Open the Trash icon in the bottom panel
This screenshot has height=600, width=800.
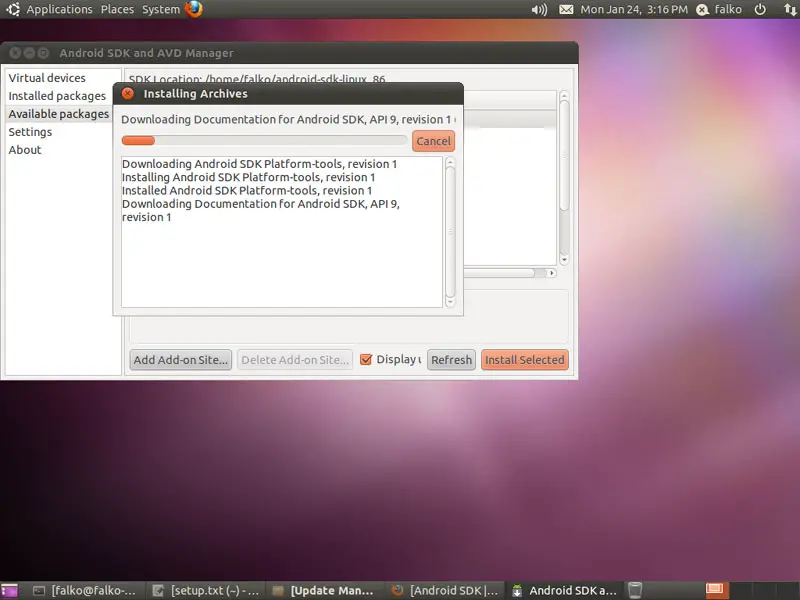click(x=635, y=590)
